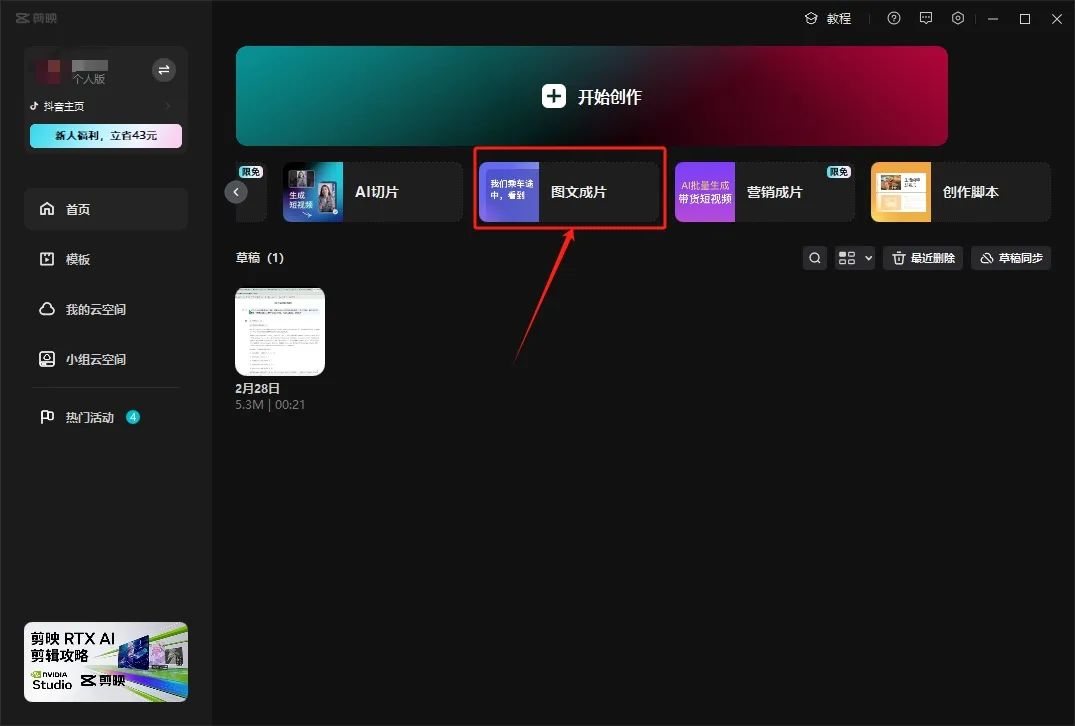The height and width of the screenshot is (726, 1075).
Task: Click the cloud icon beside 我的云空间
Action: coord(47,308)
